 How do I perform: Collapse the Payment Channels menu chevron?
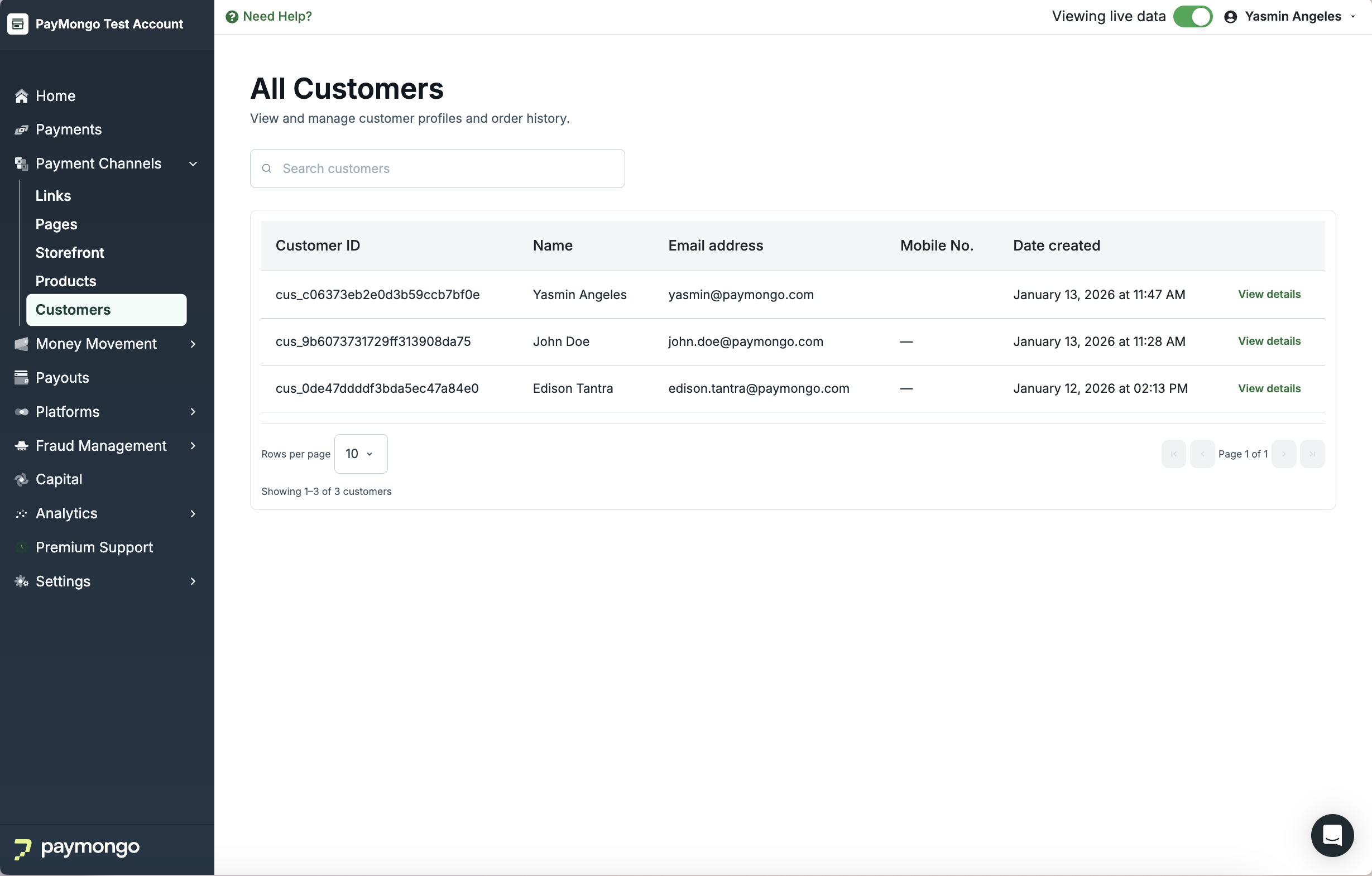pyautogui.click(x=193, y=164)
